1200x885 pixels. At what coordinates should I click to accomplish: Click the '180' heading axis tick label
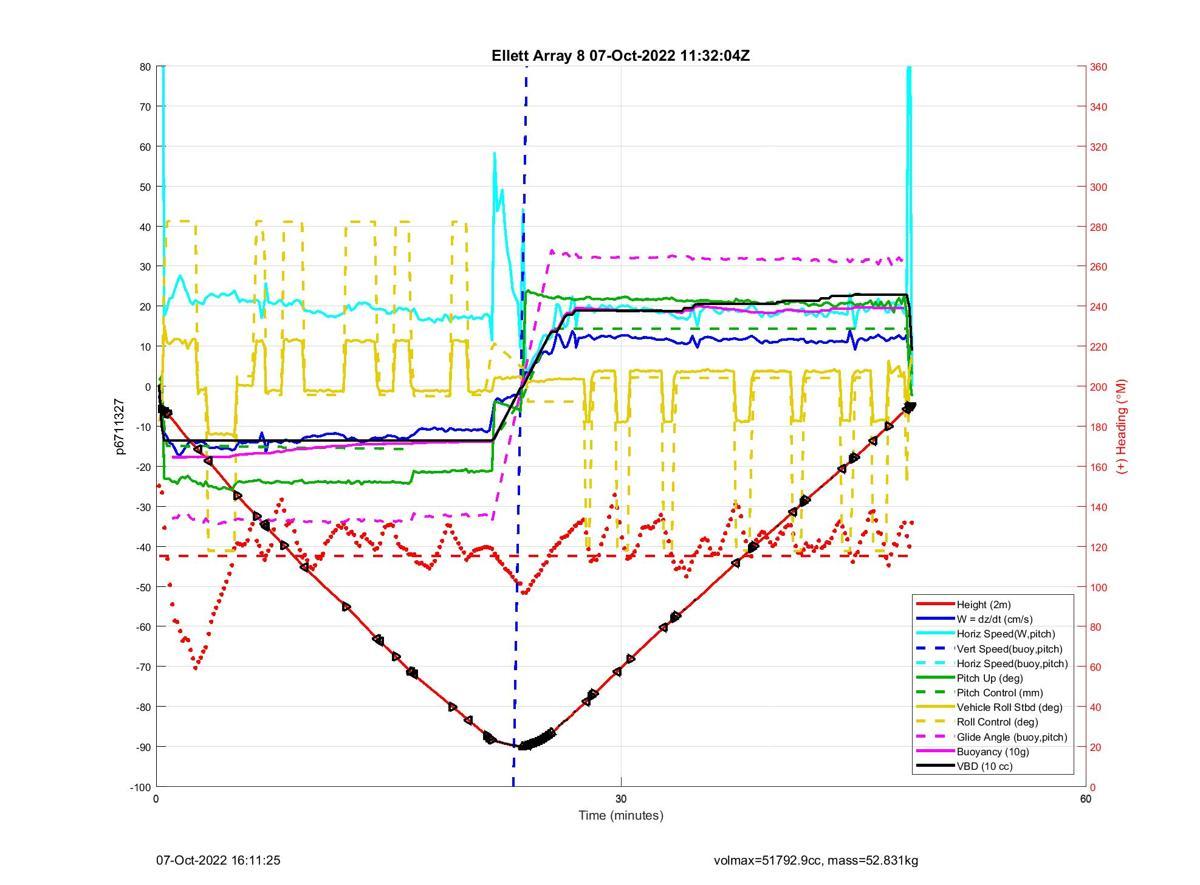click(1099, 427)
